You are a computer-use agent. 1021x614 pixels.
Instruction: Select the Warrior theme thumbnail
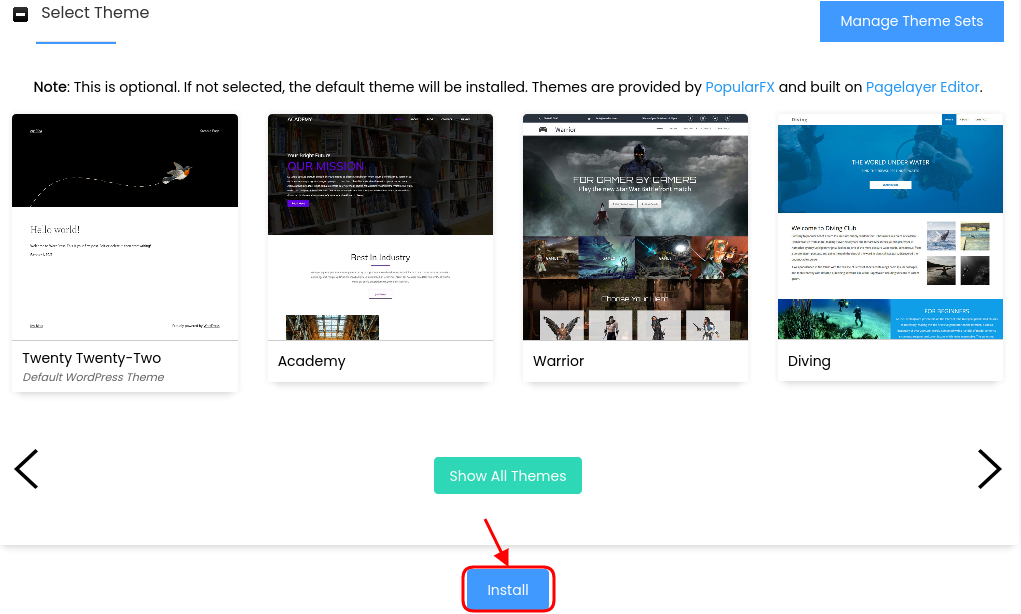click(636, 227)
